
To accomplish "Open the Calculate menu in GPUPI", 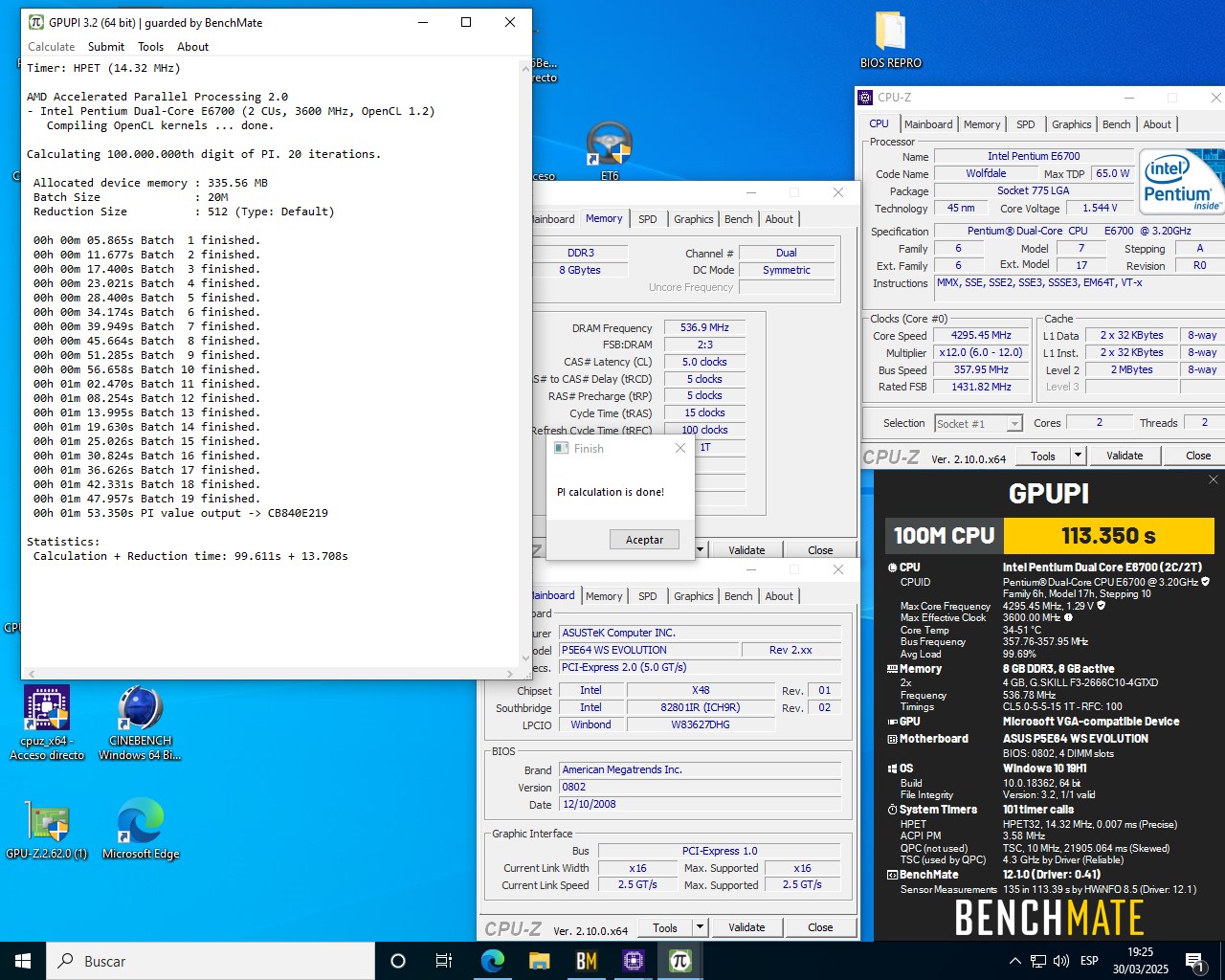I will click(x=51, y=47).
